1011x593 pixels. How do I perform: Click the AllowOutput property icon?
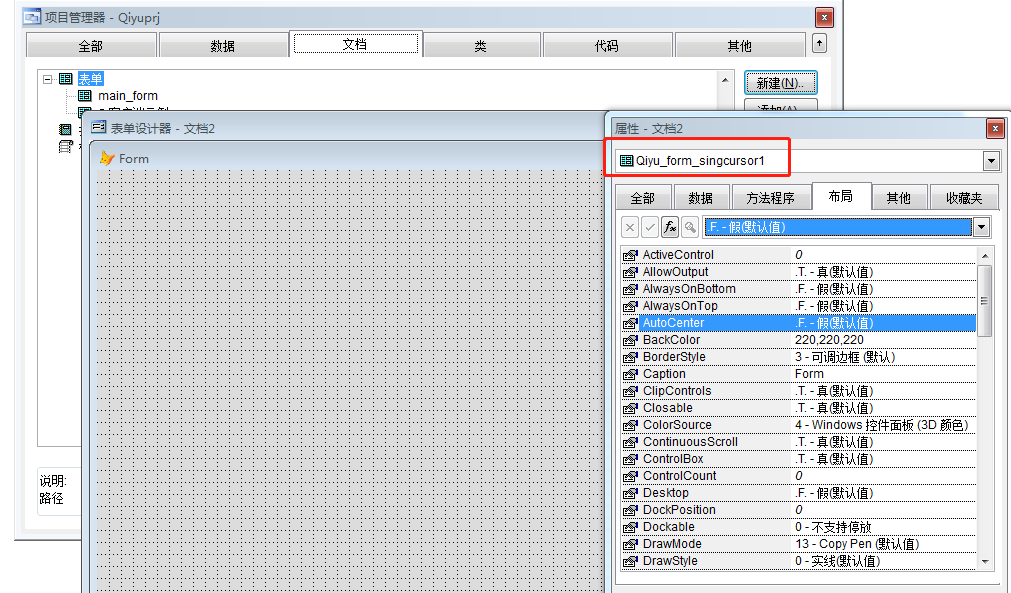tap(630, 272)
